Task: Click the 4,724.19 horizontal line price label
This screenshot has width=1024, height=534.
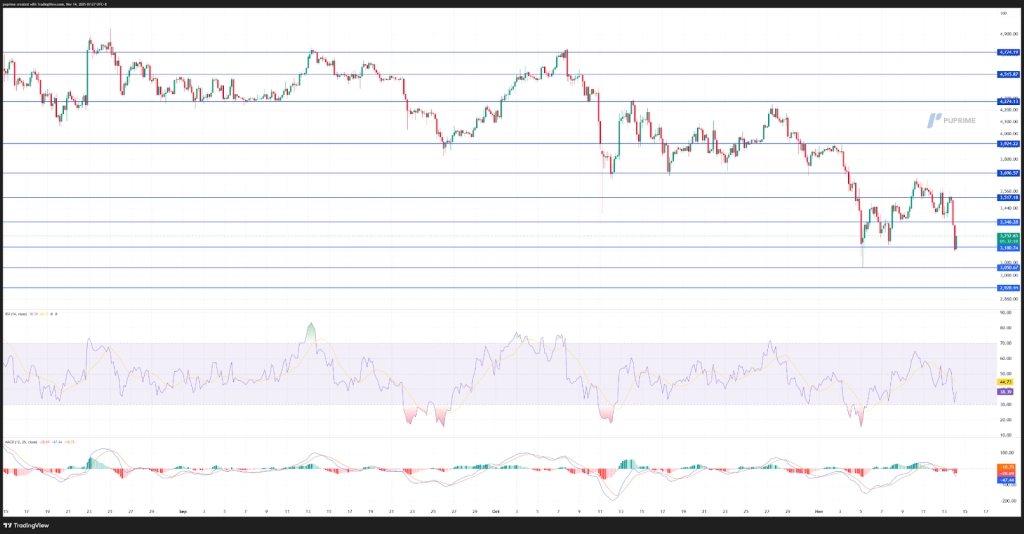Action: coord(1007,52)
